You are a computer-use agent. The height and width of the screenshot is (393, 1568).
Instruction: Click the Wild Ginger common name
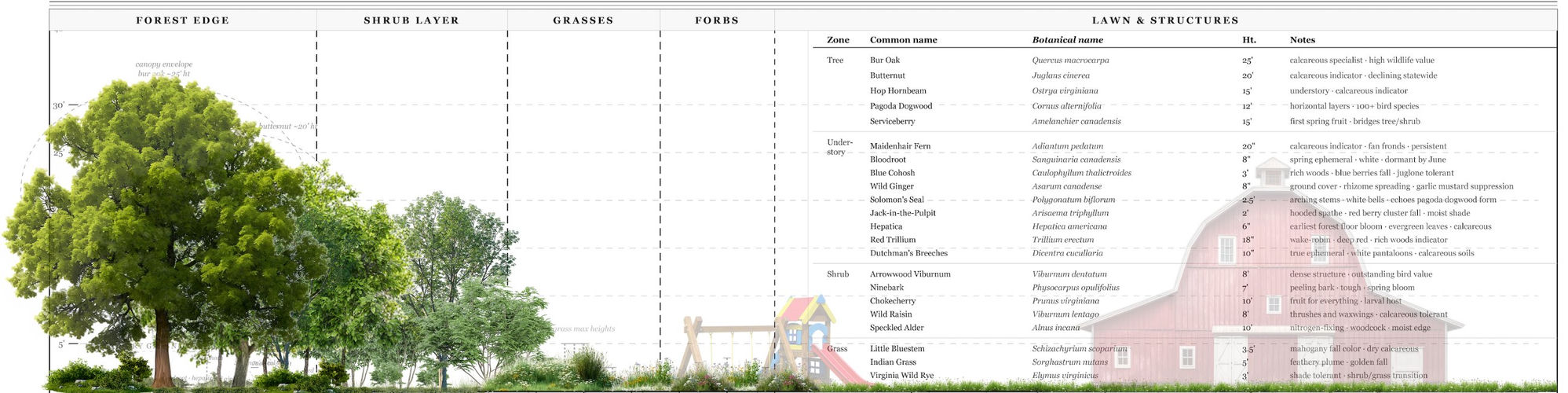tap(891, 186)
